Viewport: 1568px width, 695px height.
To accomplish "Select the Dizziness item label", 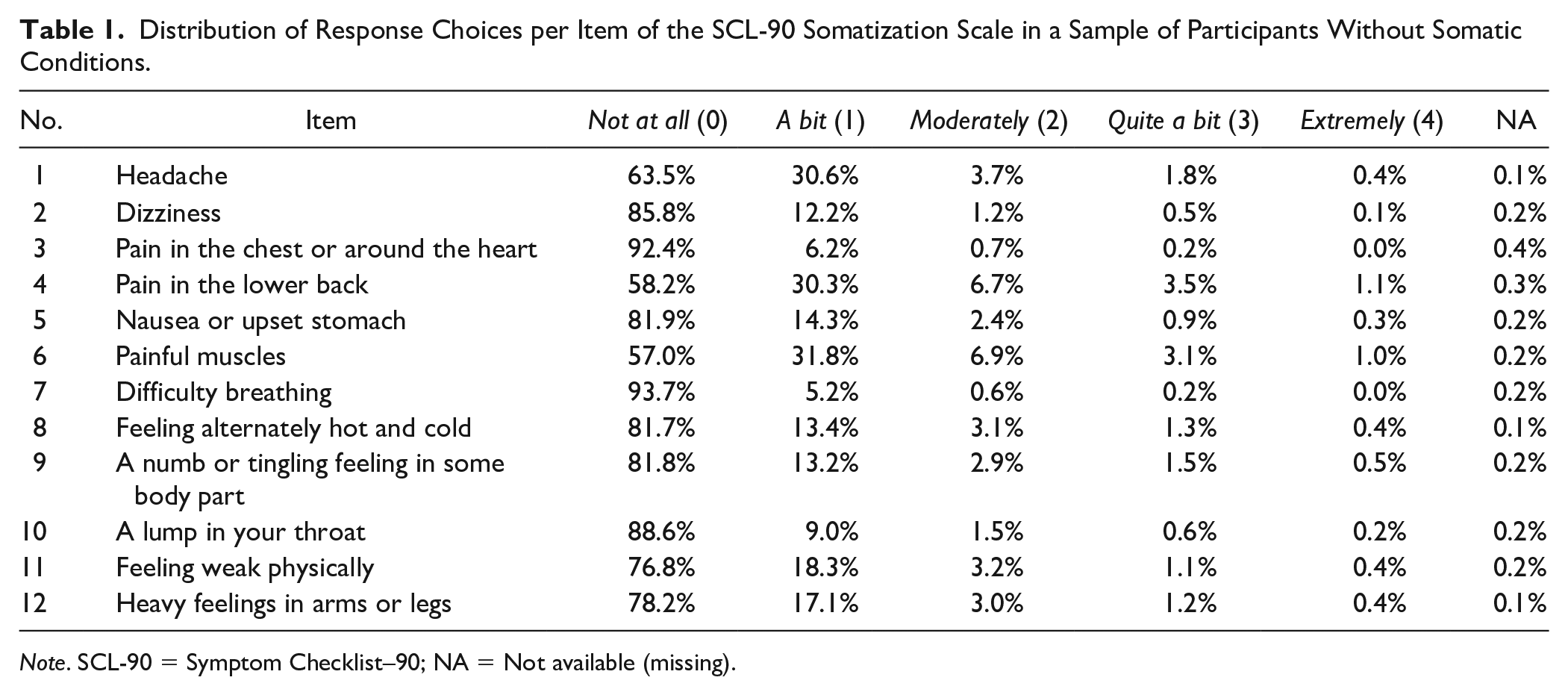I will 168,213.
